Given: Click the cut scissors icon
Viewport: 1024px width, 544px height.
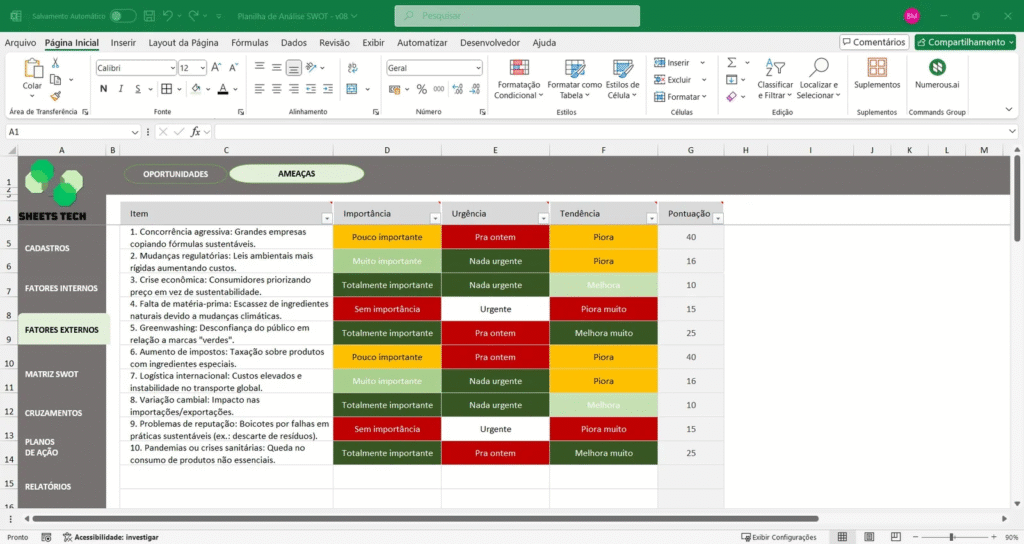Looking at the screenshot, I should pyautogui.click(x=56, y=62).
